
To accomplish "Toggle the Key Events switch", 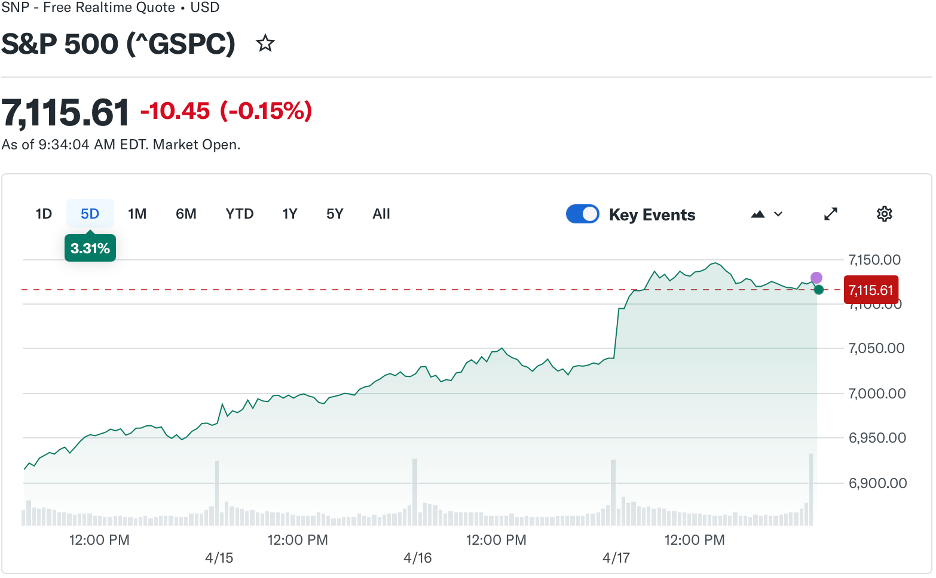I will point(582,214).
